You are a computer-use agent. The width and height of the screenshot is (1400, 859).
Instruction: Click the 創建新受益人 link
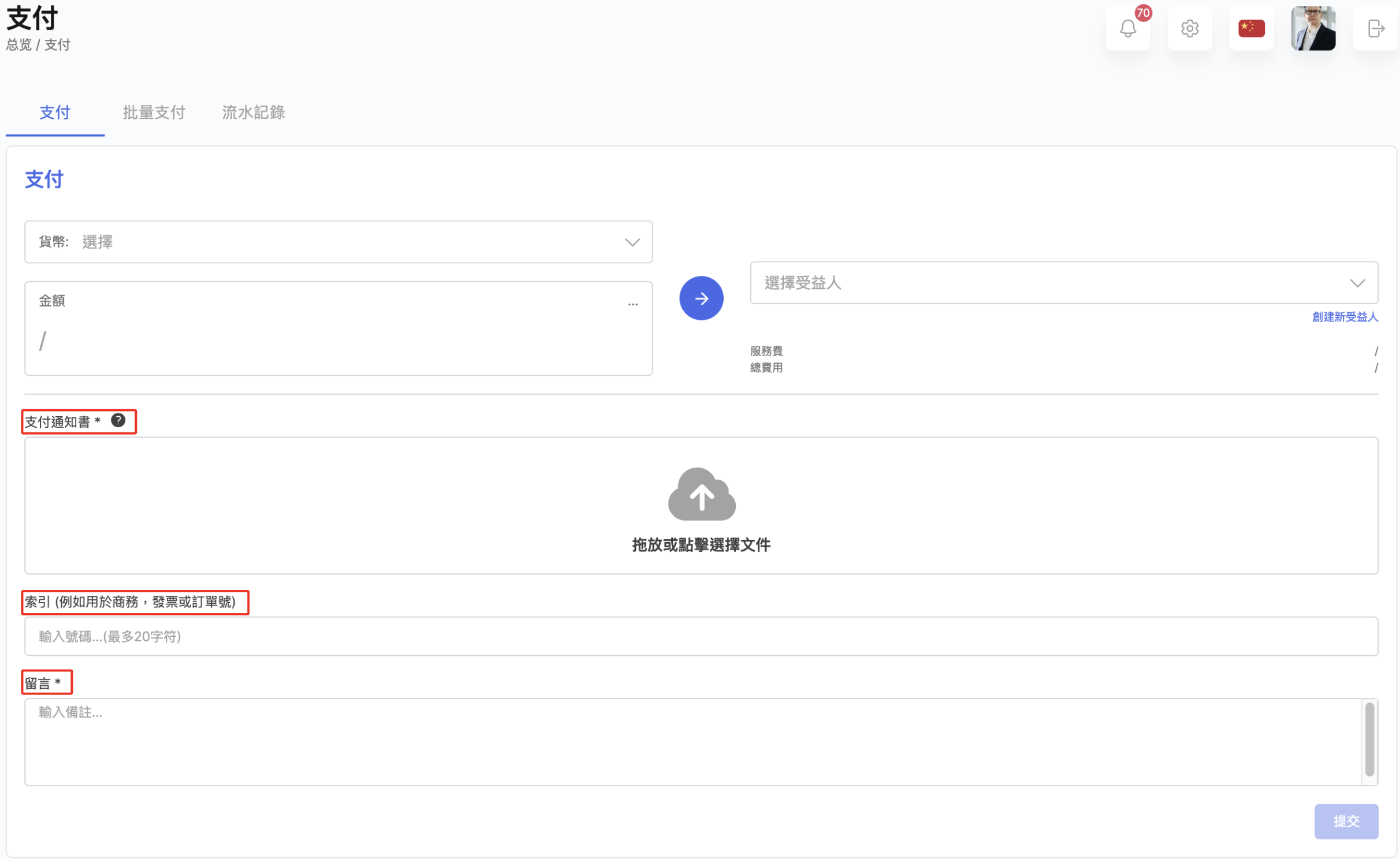[x=1345, y=316]
